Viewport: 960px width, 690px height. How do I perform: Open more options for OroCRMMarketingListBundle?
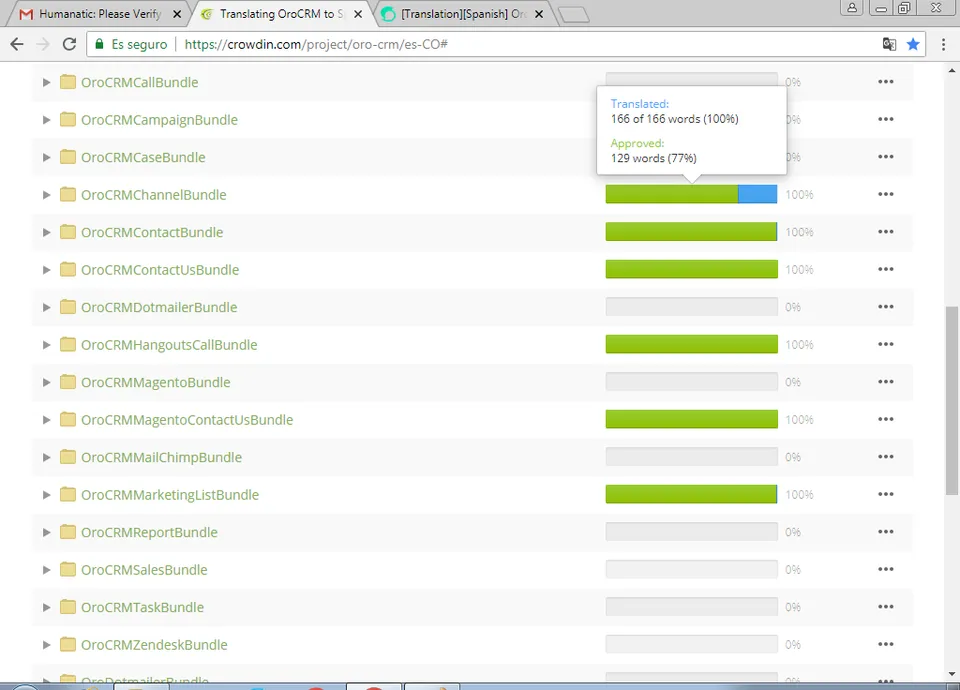point(885,494)
